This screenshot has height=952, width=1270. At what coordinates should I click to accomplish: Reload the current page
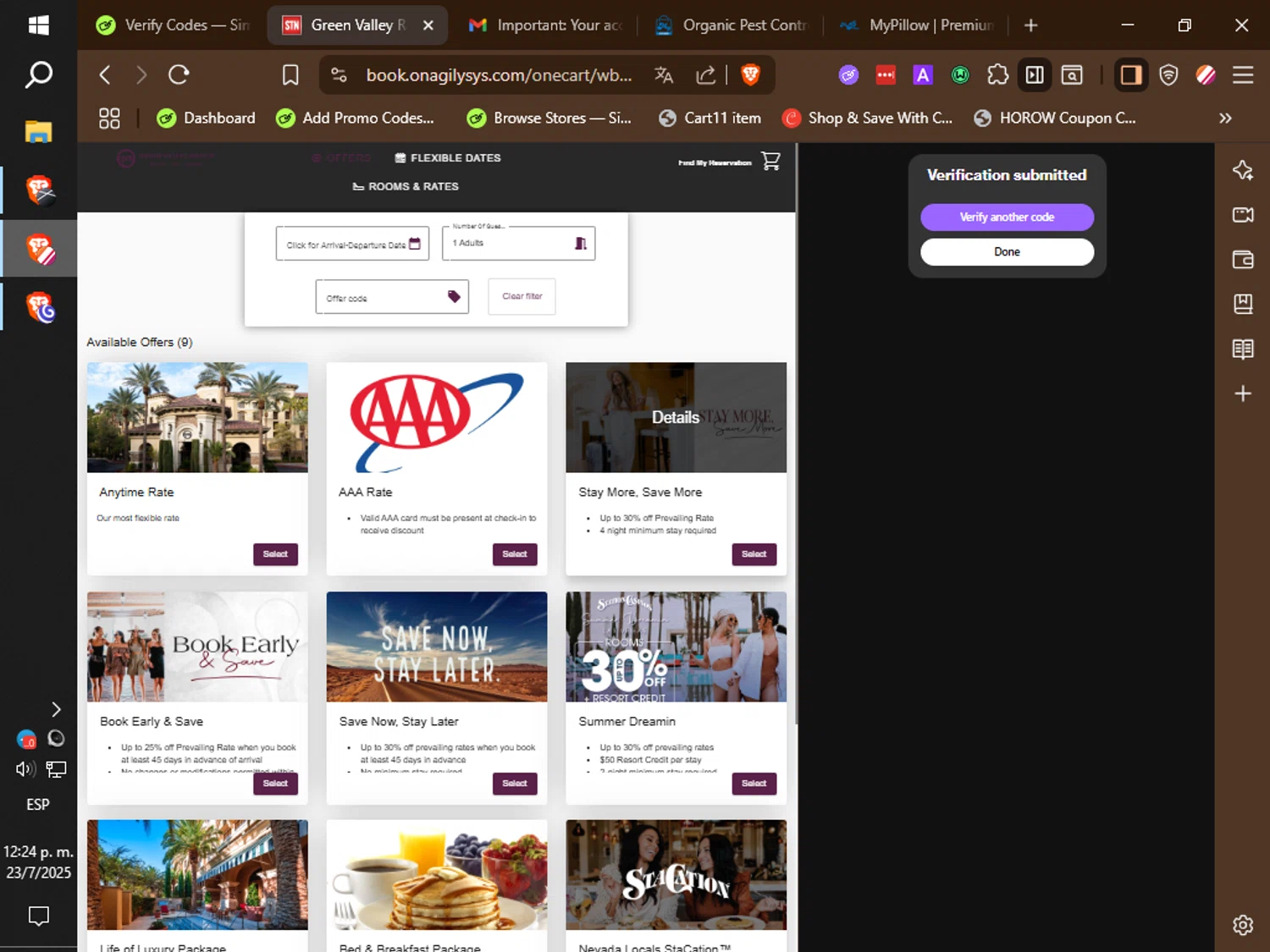click(179, 75)
